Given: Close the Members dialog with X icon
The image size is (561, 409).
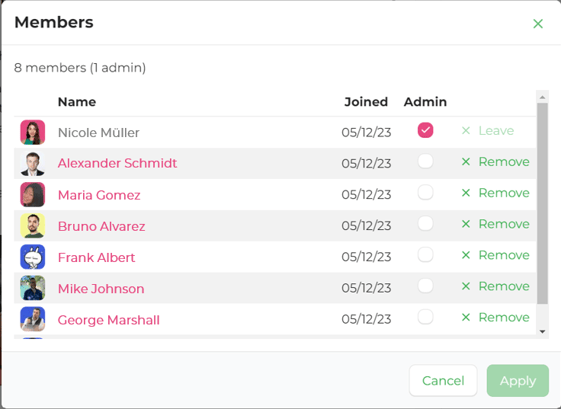Looking at the screenshot, I should pyautogui.click(x=538, y=24).
